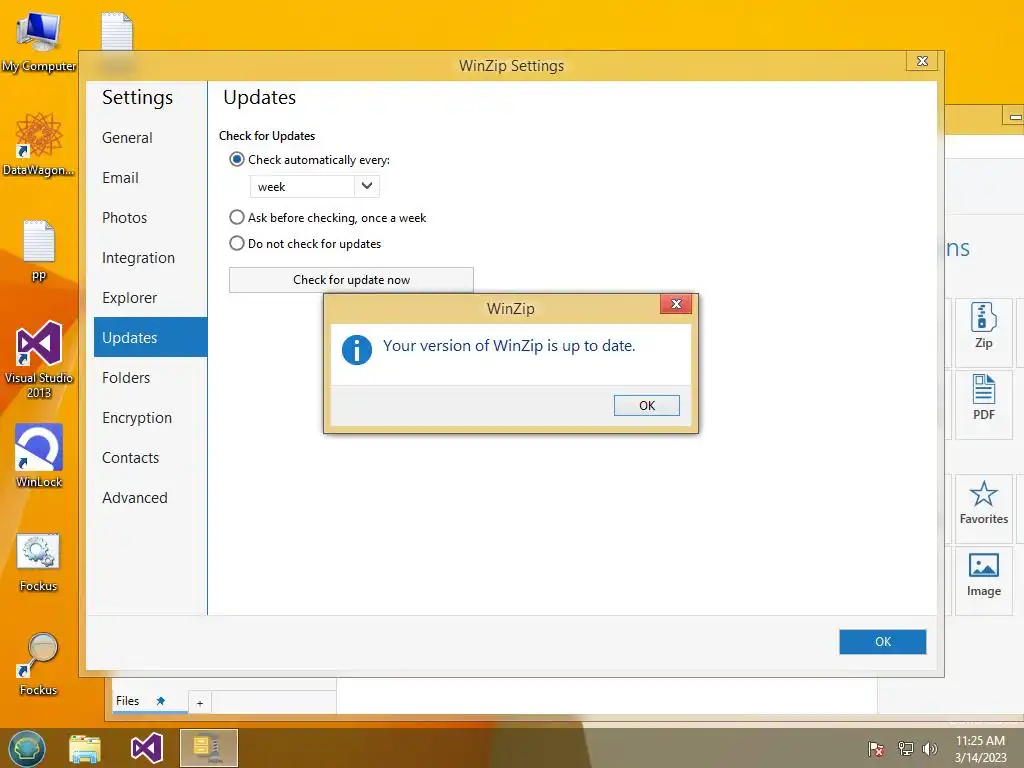
Task: Open DataWagon desktop shortcut
Action: [39, 144]
